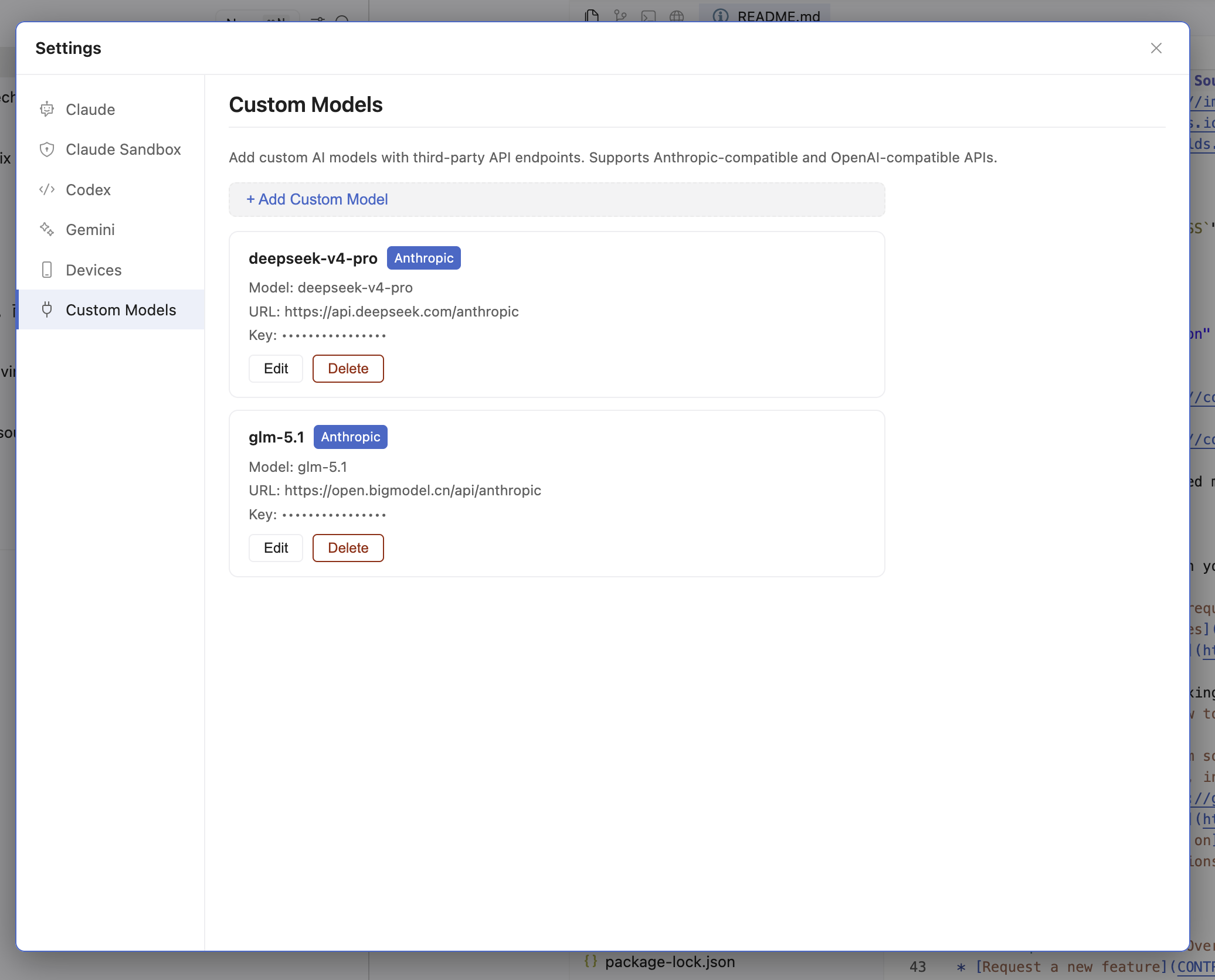Select Custom Models in the sidebar
1215x980 pixels.
(110, 310)
